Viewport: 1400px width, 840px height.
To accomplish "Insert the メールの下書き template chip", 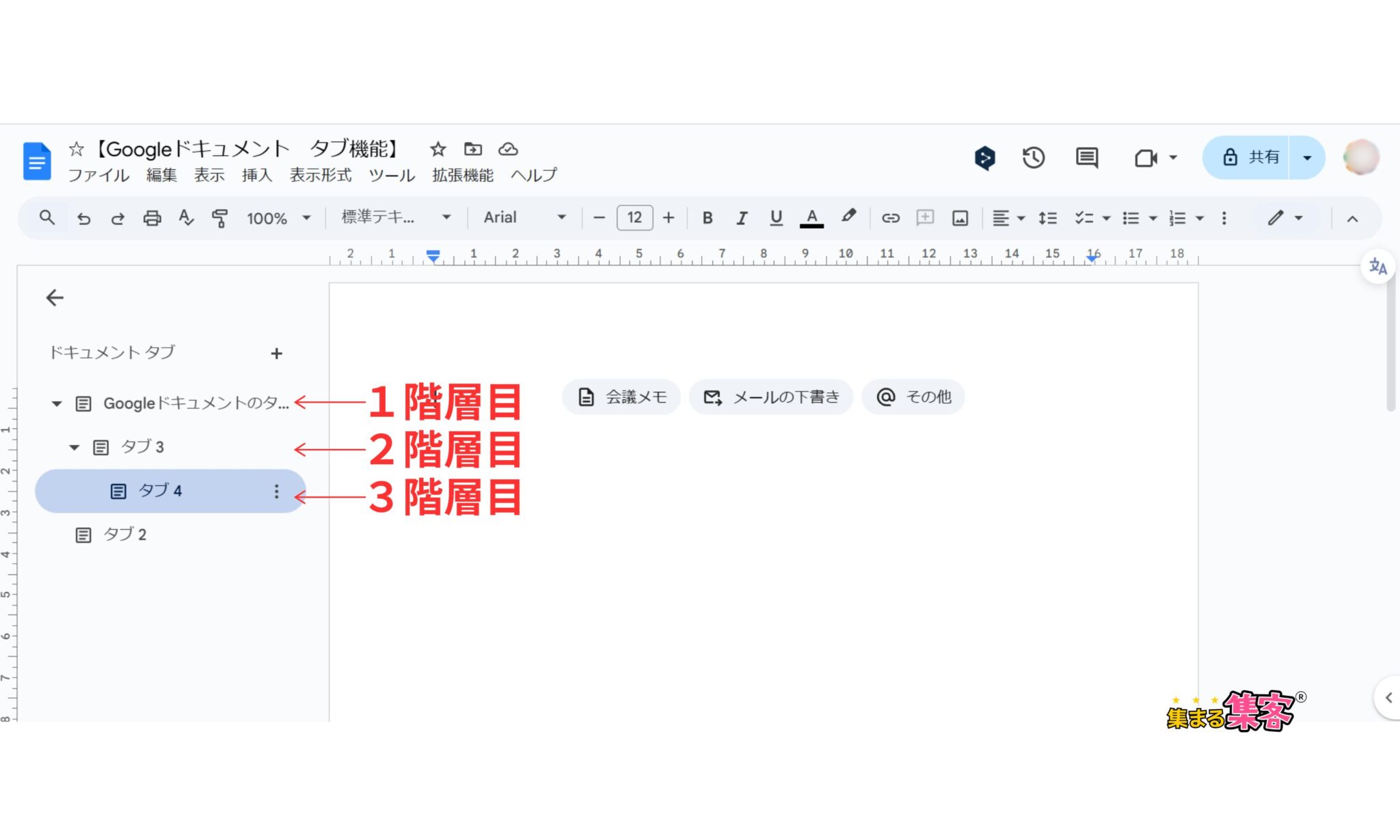I will click(771, 397).
